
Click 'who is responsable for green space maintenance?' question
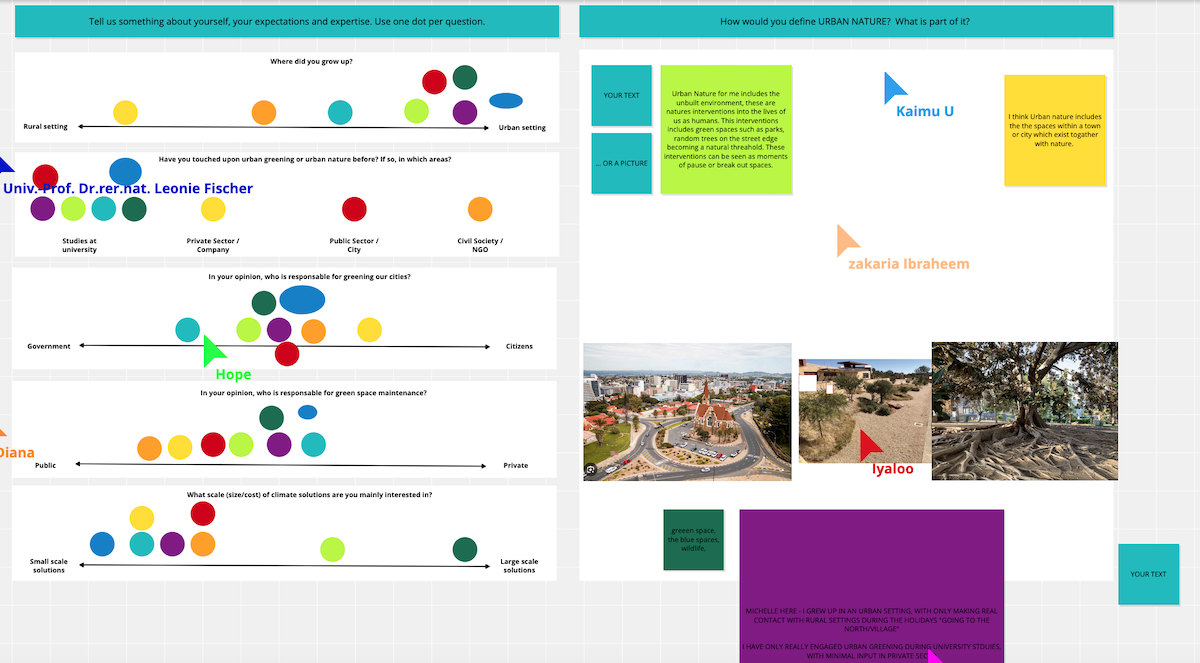pyautogui.click(x=313, y=393)
